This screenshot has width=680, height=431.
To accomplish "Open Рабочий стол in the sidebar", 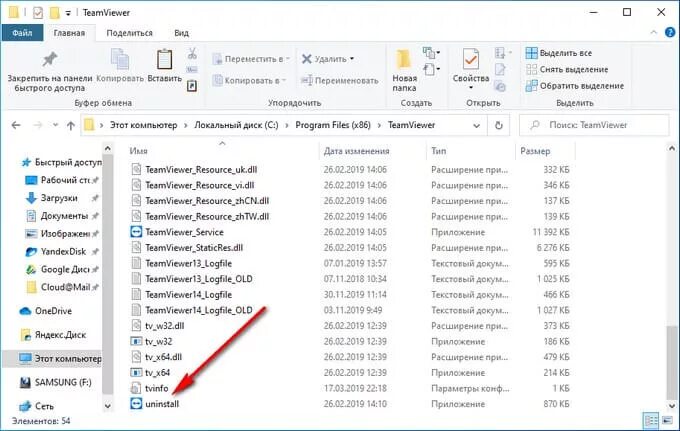I will (x=62, y=180).
